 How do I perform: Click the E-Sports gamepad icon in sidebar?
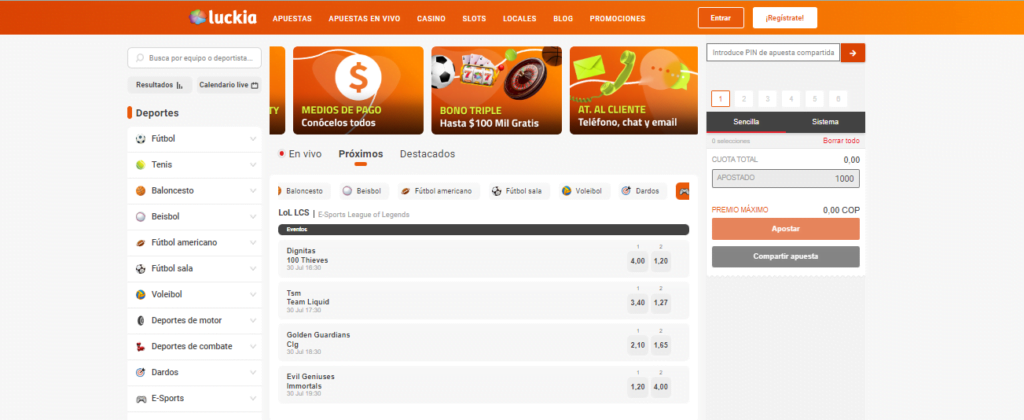[140, 398]
